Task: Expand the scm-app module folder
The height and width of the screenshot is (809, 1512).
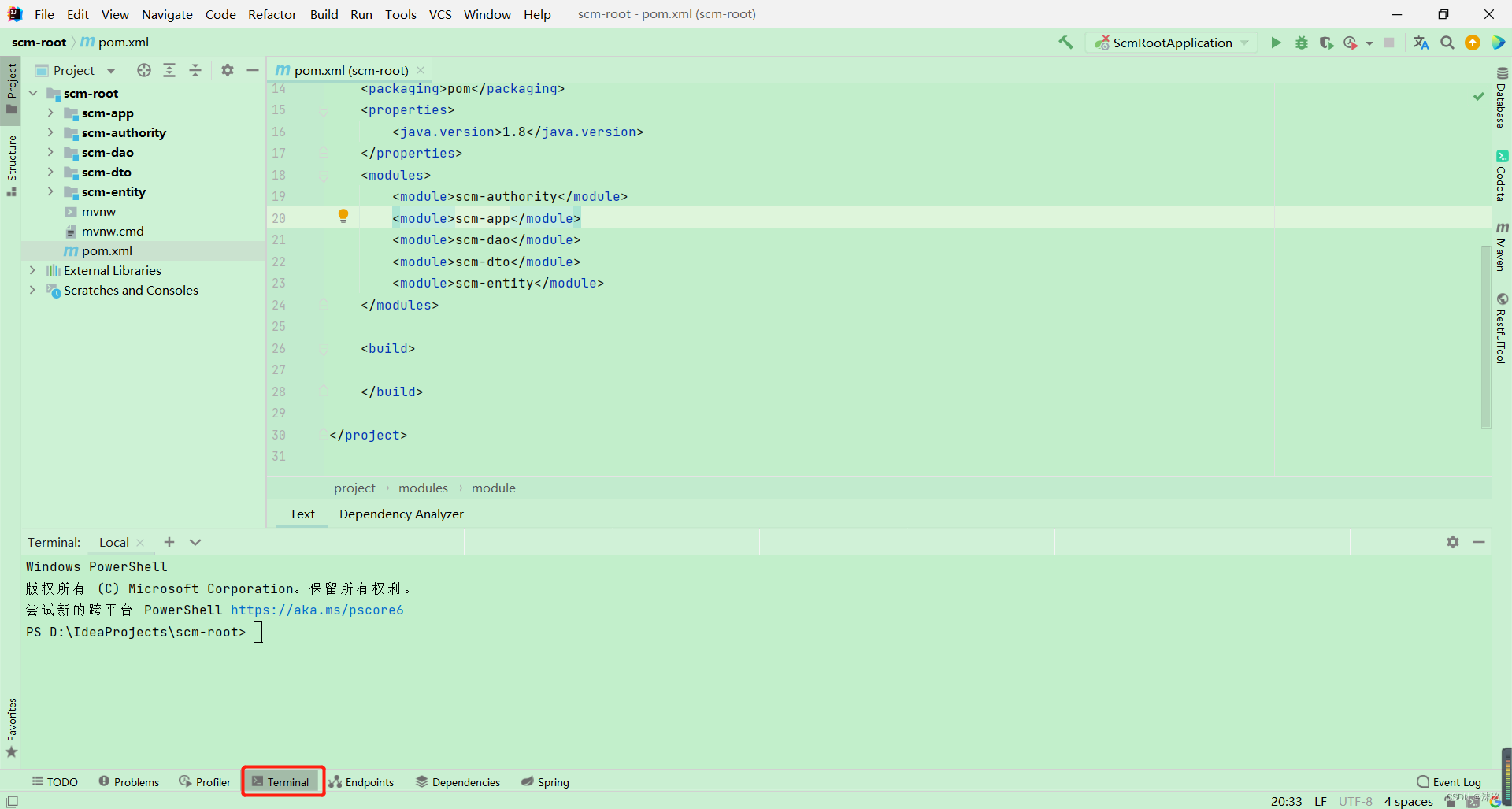Action: click(x=50, y=113)
